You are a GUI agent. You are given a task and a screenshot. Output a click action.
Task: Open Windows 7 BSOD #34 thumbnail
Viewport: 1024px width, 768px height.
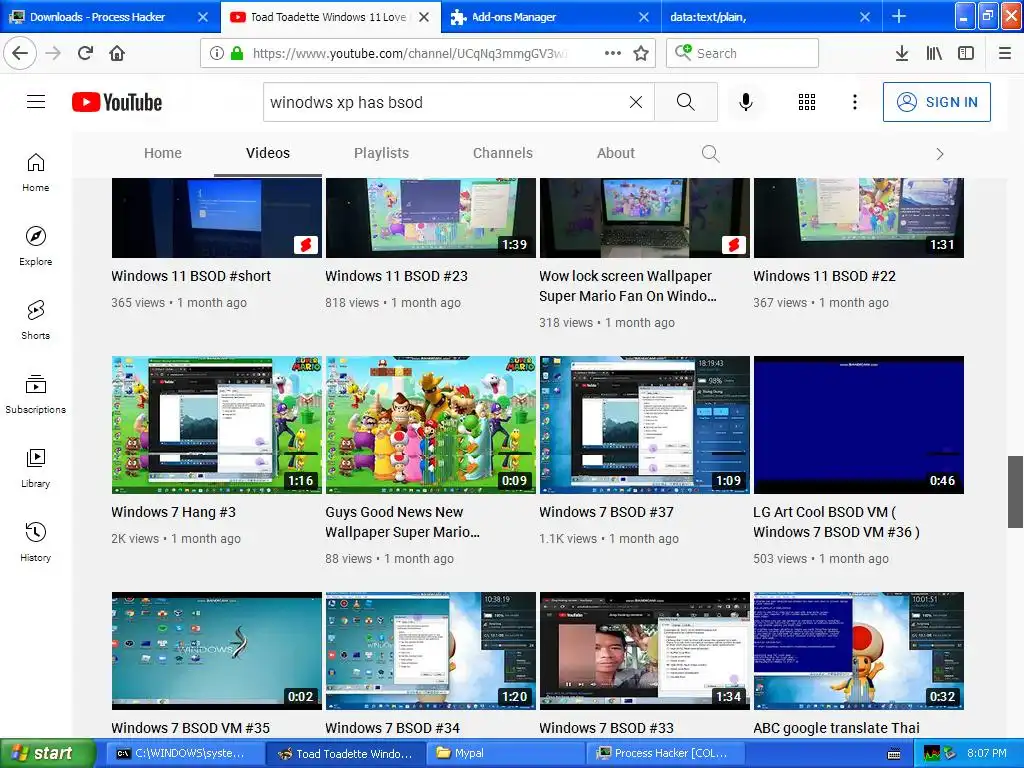click(431, 650)
